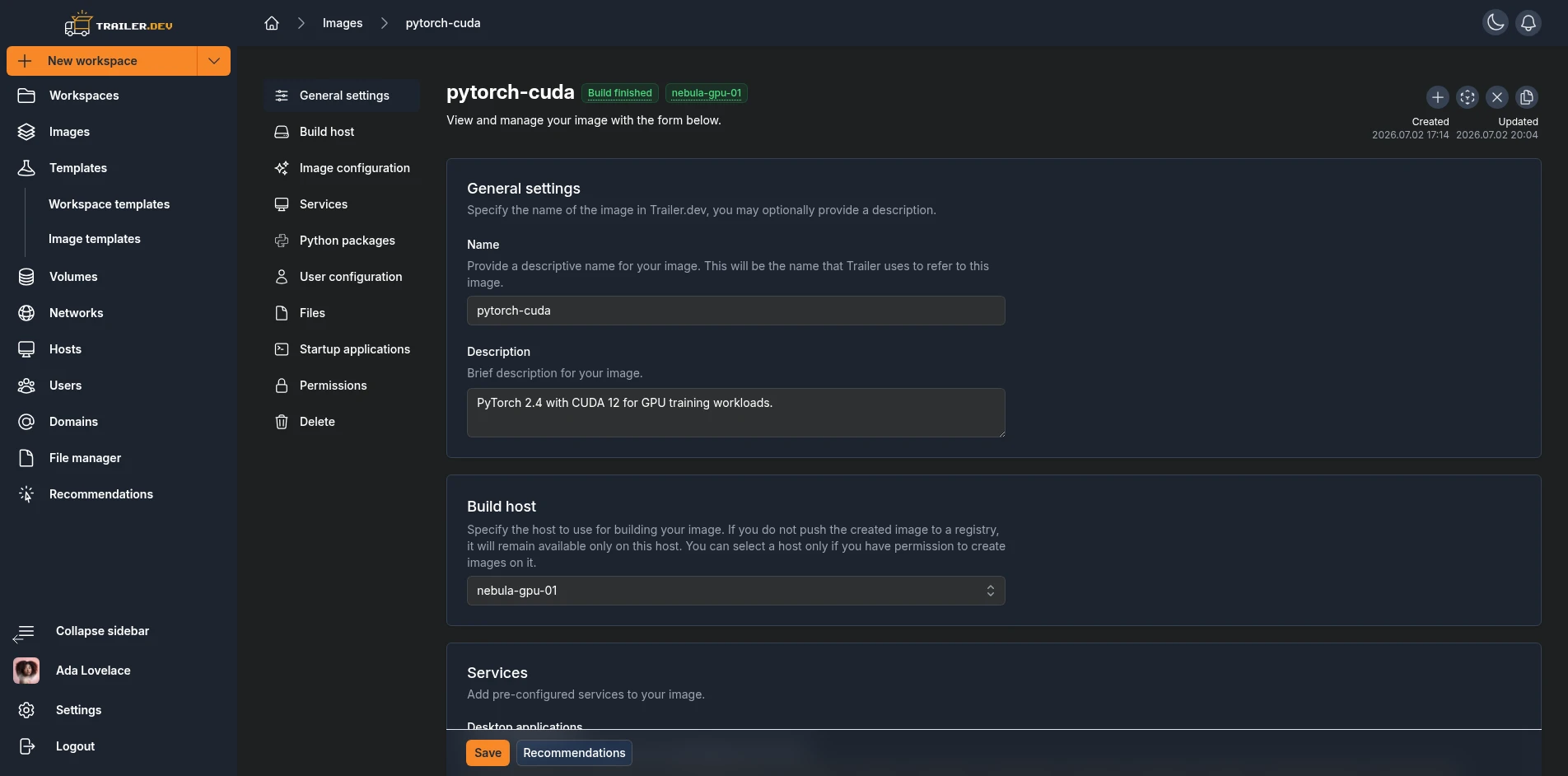
Task: Click Volumes database icon
Action: (x=26, y=277)
